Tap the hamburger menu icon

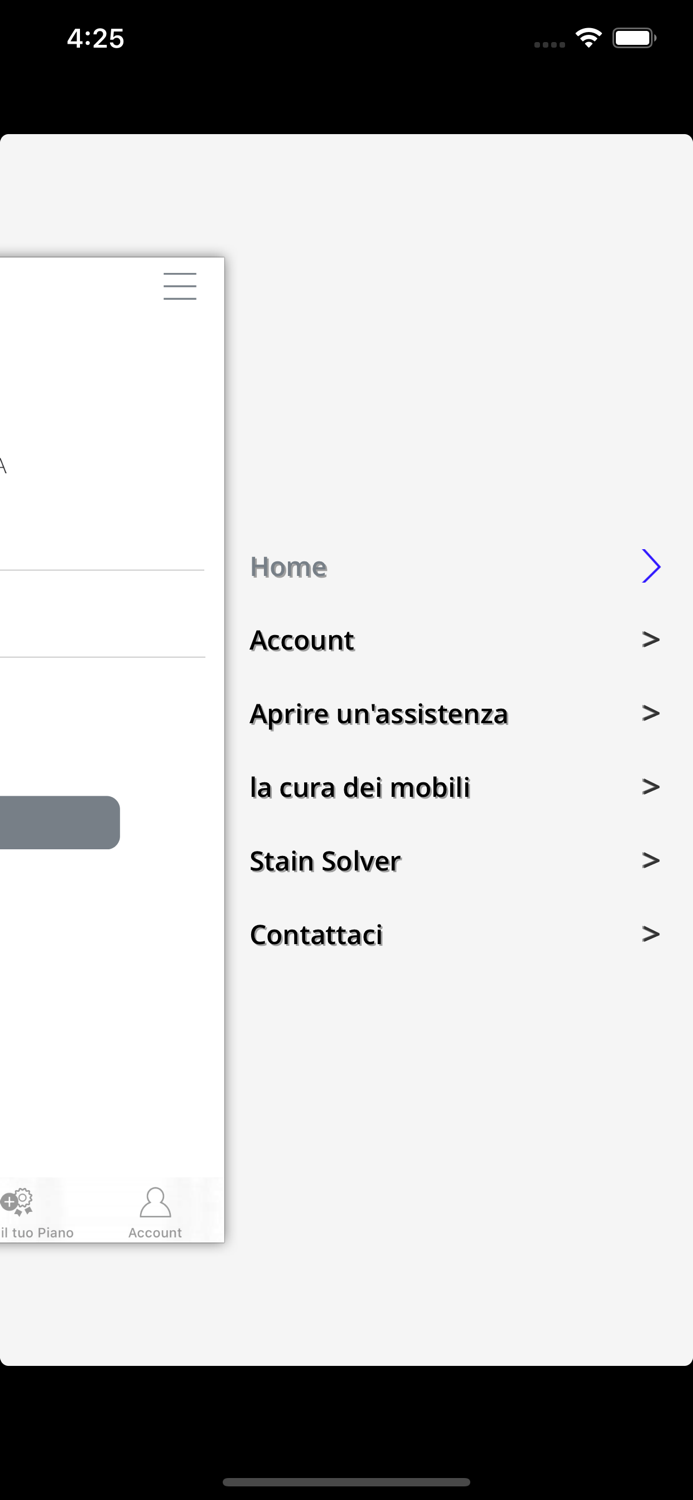click(180, 286)
